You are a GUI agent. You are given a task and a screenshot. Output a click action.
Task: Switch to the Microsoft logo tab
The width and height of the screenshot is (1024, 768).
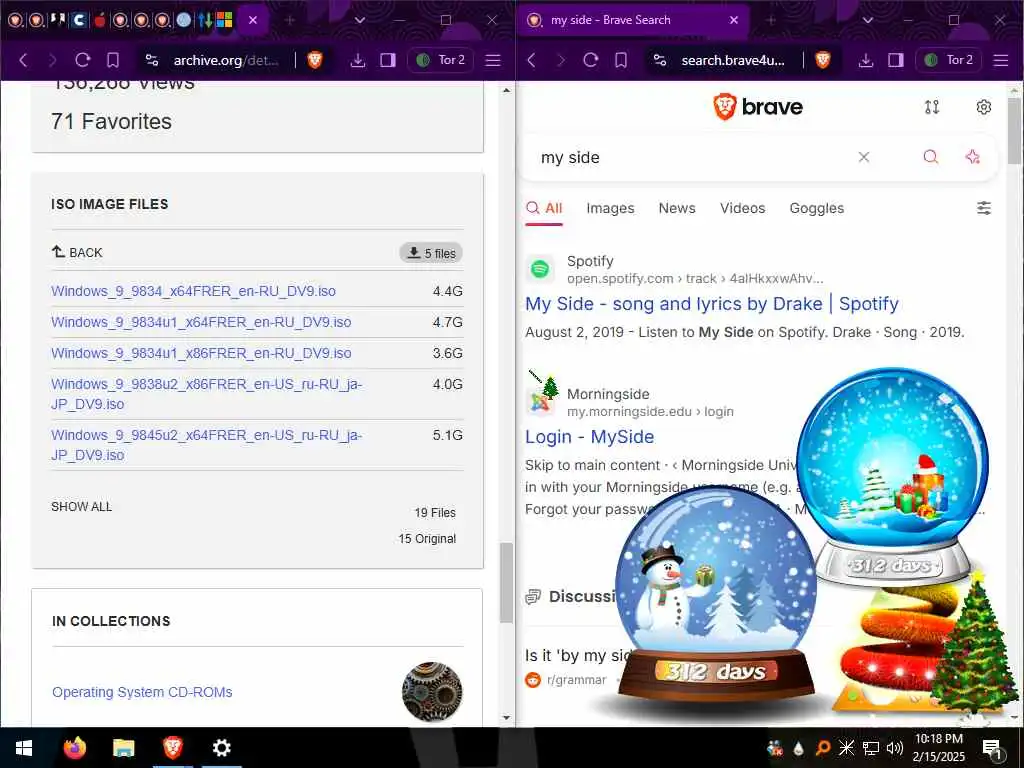tap(225, 20)
